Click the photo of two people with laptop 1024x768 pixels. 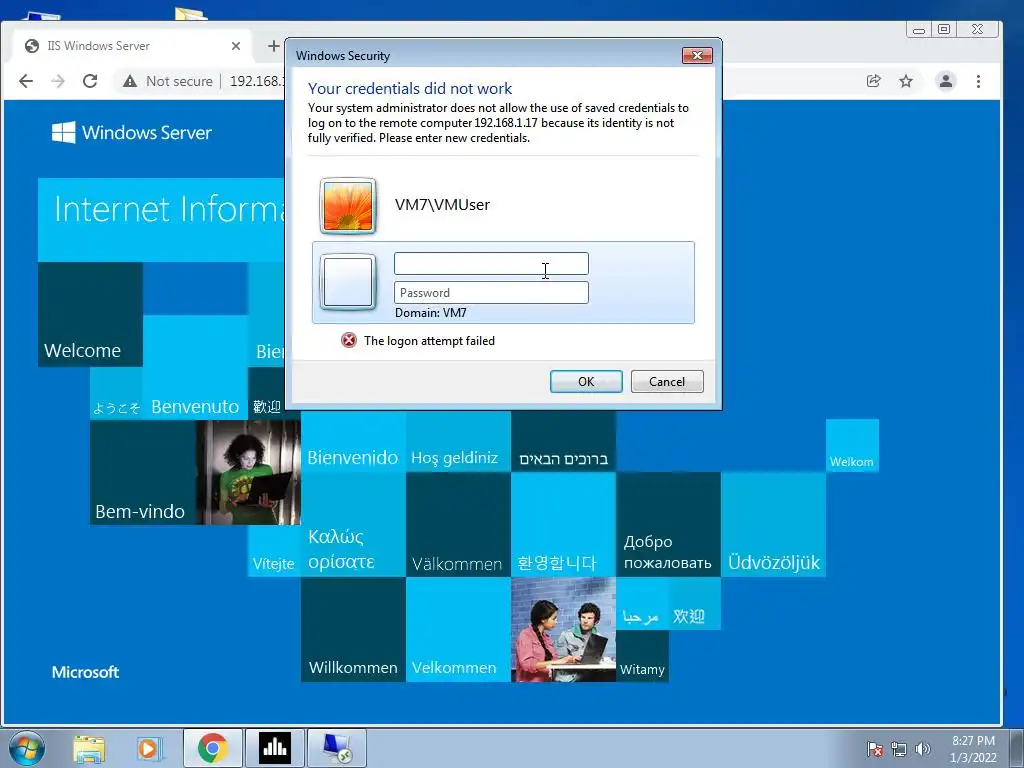[564, 630]
